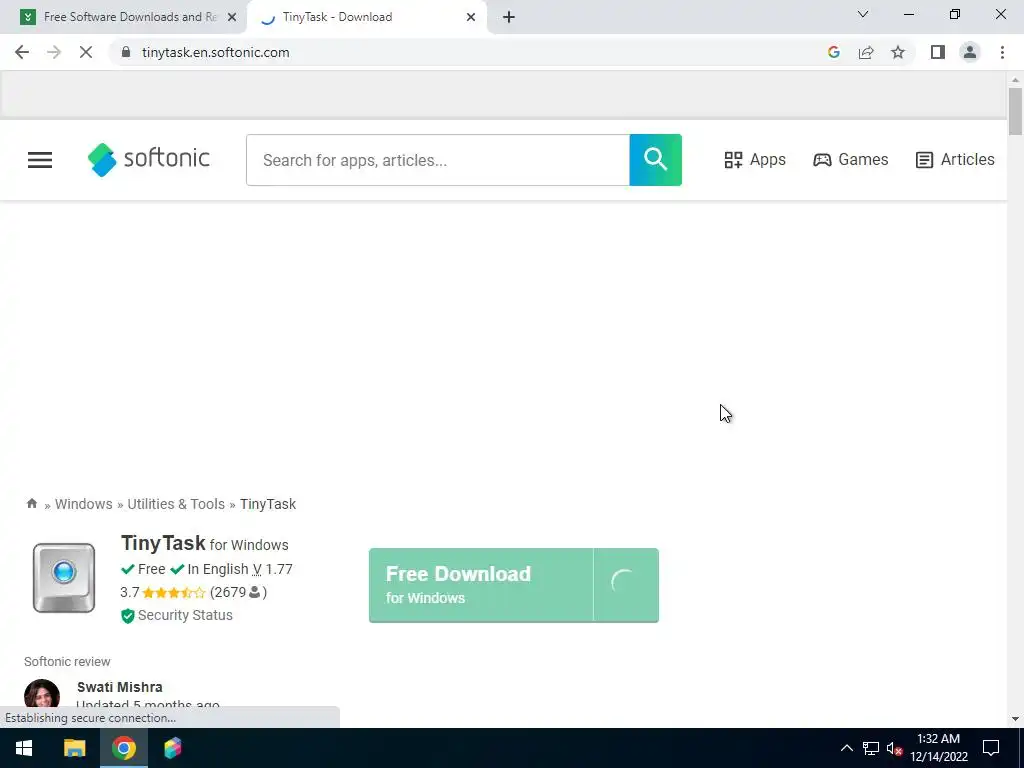Click the star rating
This screenshot has height=768, width=1024.
pyautogui.click(x=174, y=592)
